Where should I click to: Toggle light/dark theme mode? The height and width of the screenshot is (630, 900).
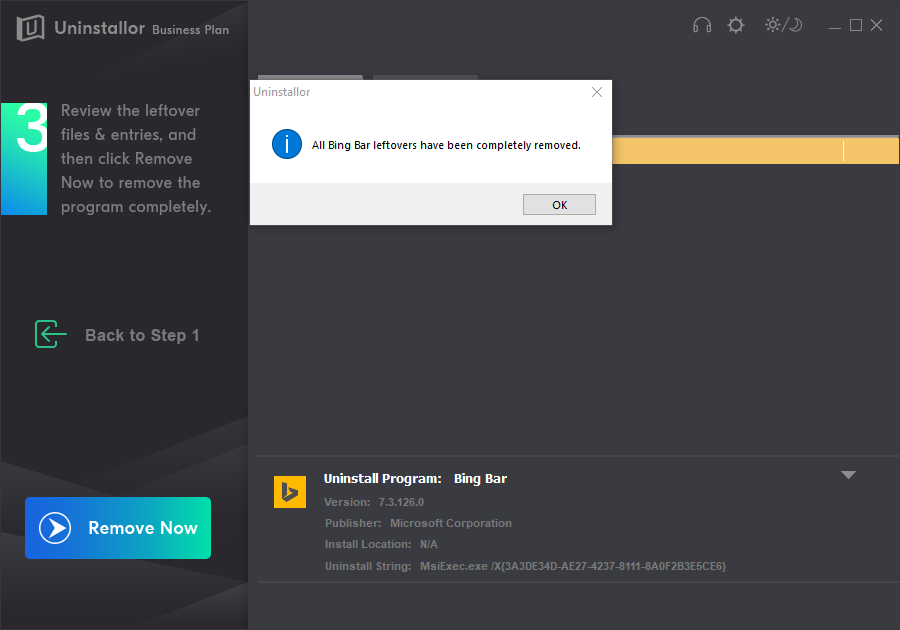tap(783, 25)
